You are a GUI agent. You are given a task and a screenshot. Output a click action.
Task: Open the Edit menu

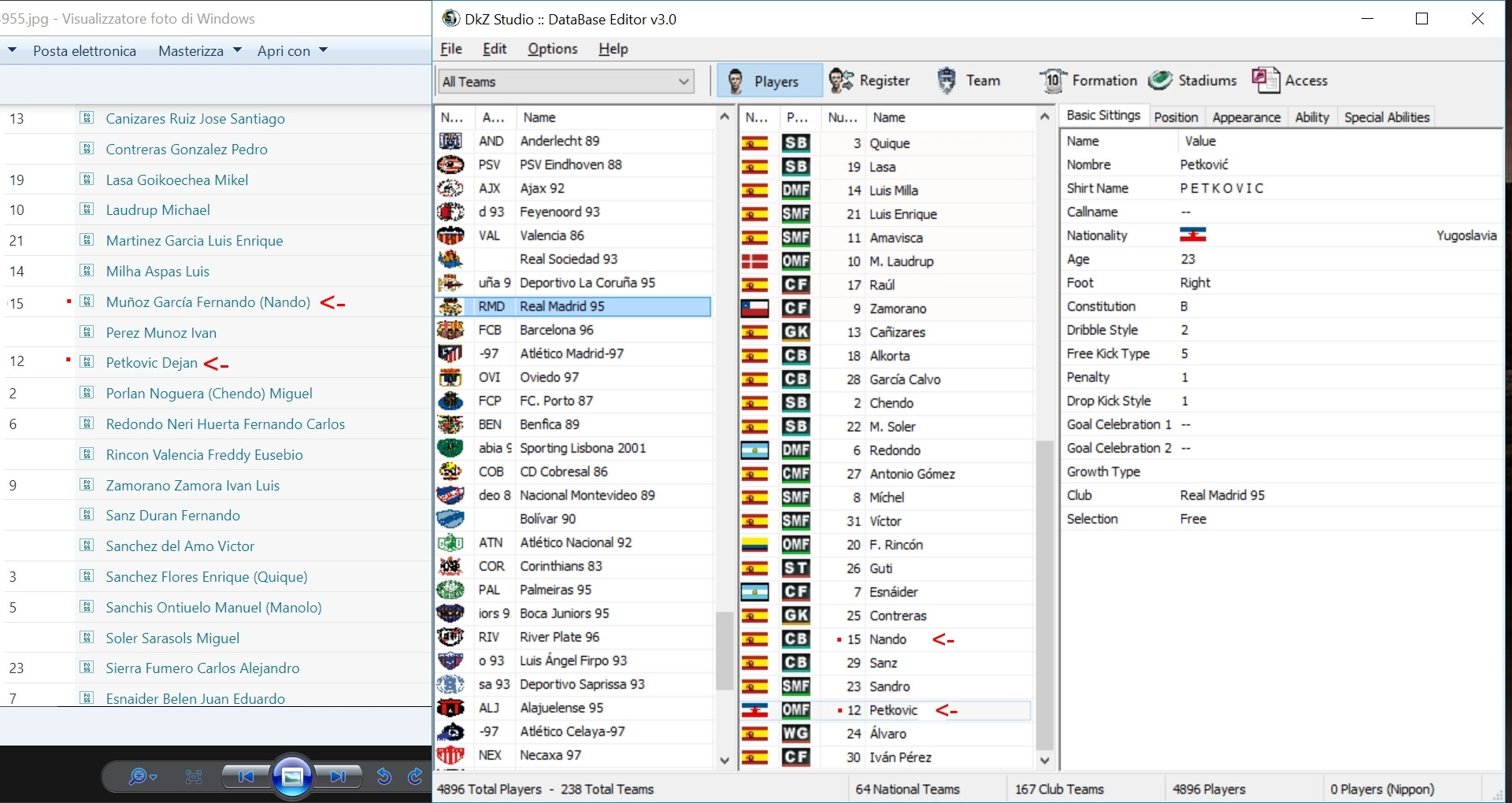pyautogui.click(x=495, y=49)
